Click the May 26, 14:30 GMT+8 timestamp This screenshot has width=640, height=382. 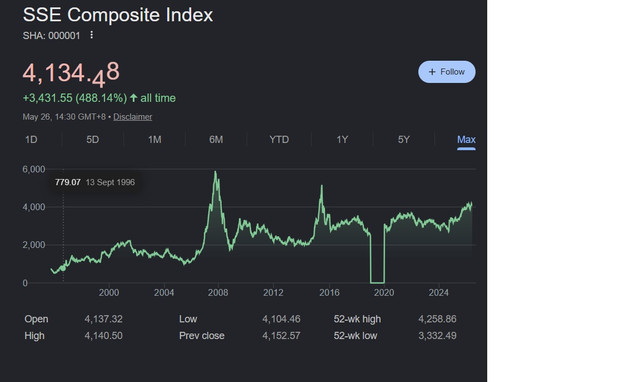[x=64, y=117]
